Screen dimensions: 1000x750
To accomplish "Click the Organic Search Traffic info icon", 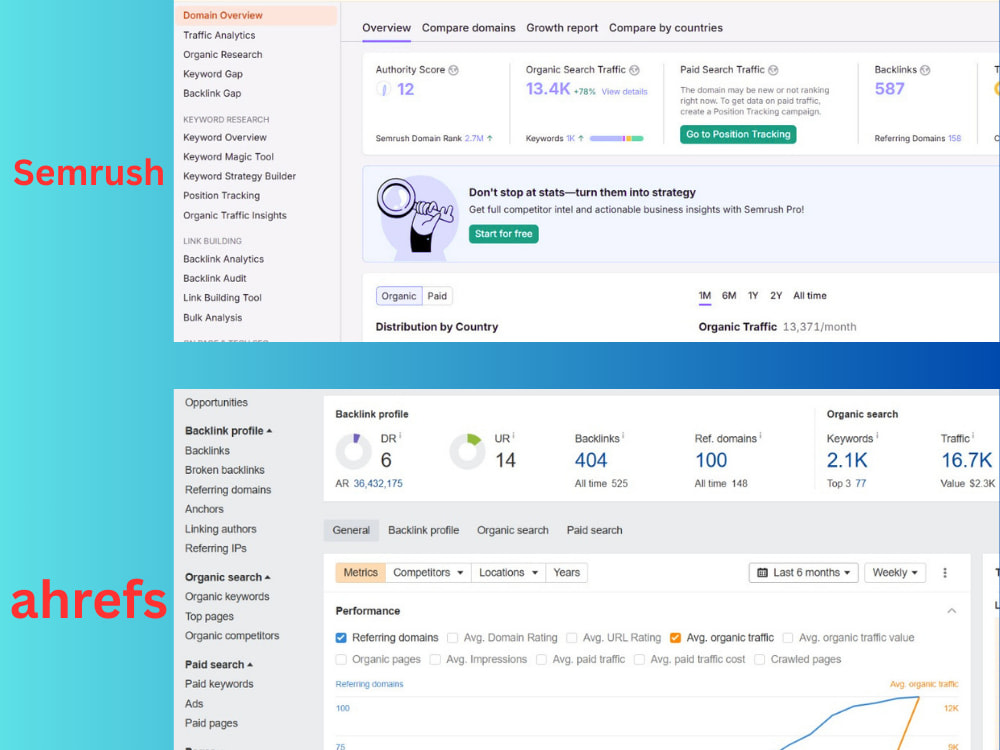I will coord(634,70).
